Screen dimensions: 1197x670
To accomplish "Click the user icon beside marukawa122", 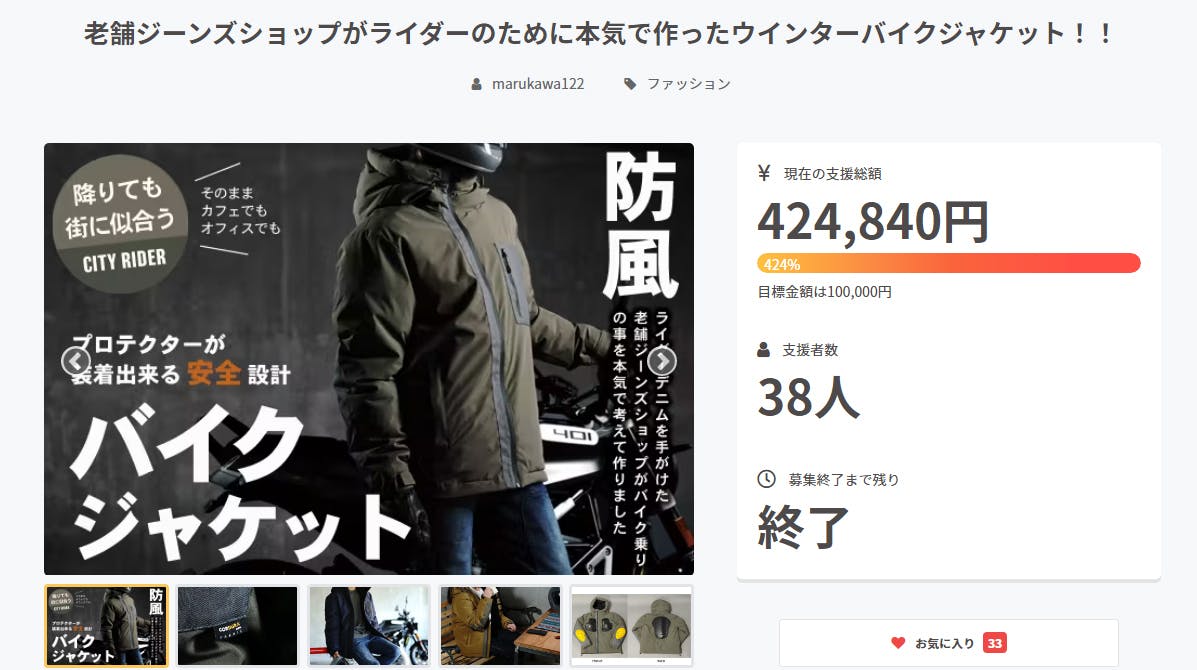I will [476, 84].
